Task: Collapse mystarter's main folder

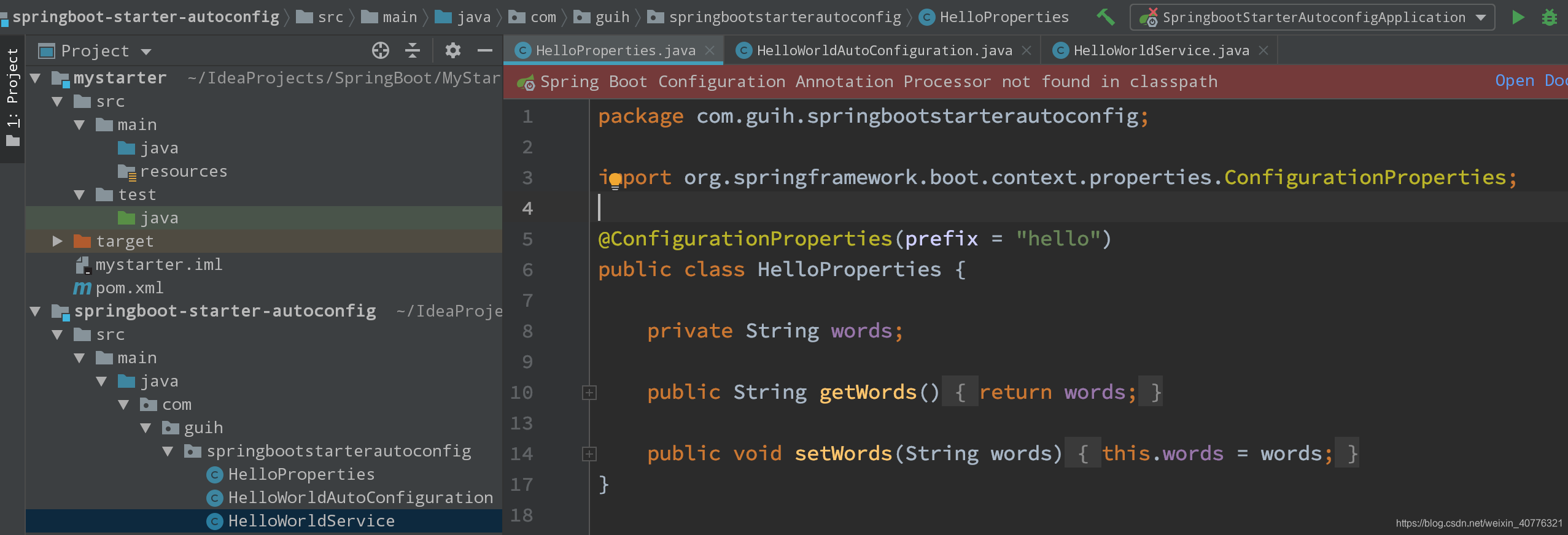Action: pyautogui.click(x=80, y=125)
